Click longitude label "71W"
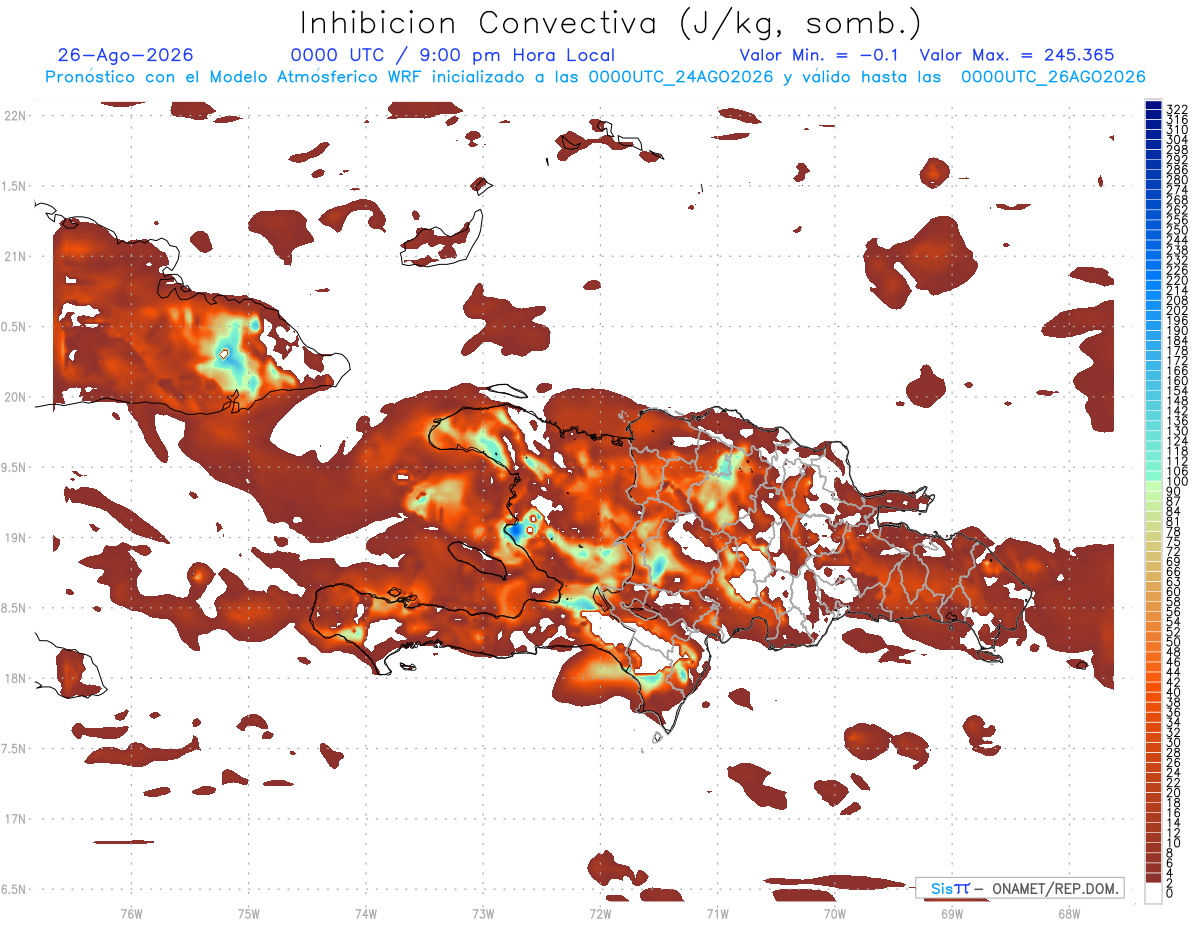The height and width of the screenshot is (927, 1200). point(717,913)
